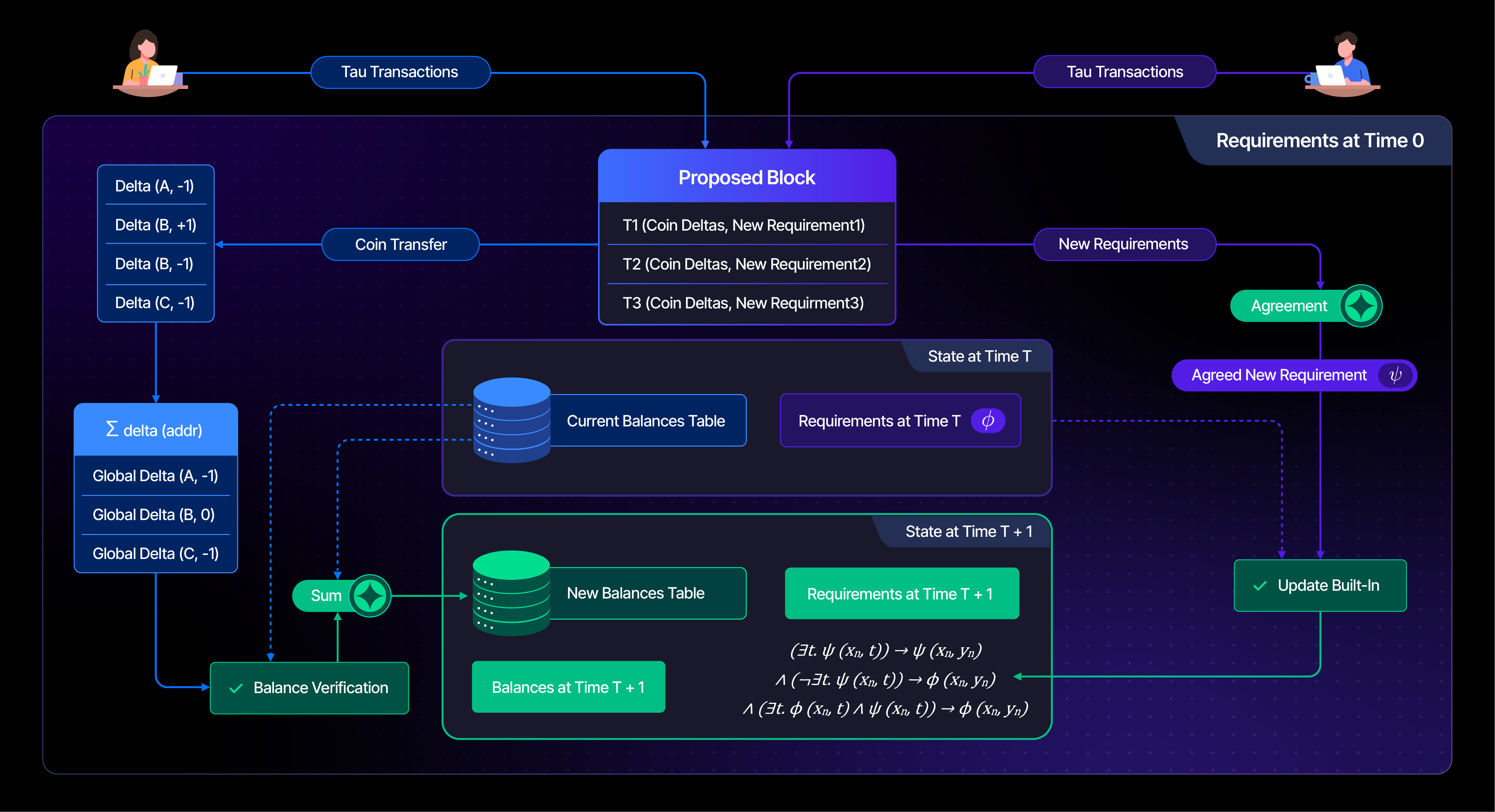The image size is (1495, 812).
Task: Click the green Balances at Time T + 1 box
Action: coord(568,687)
